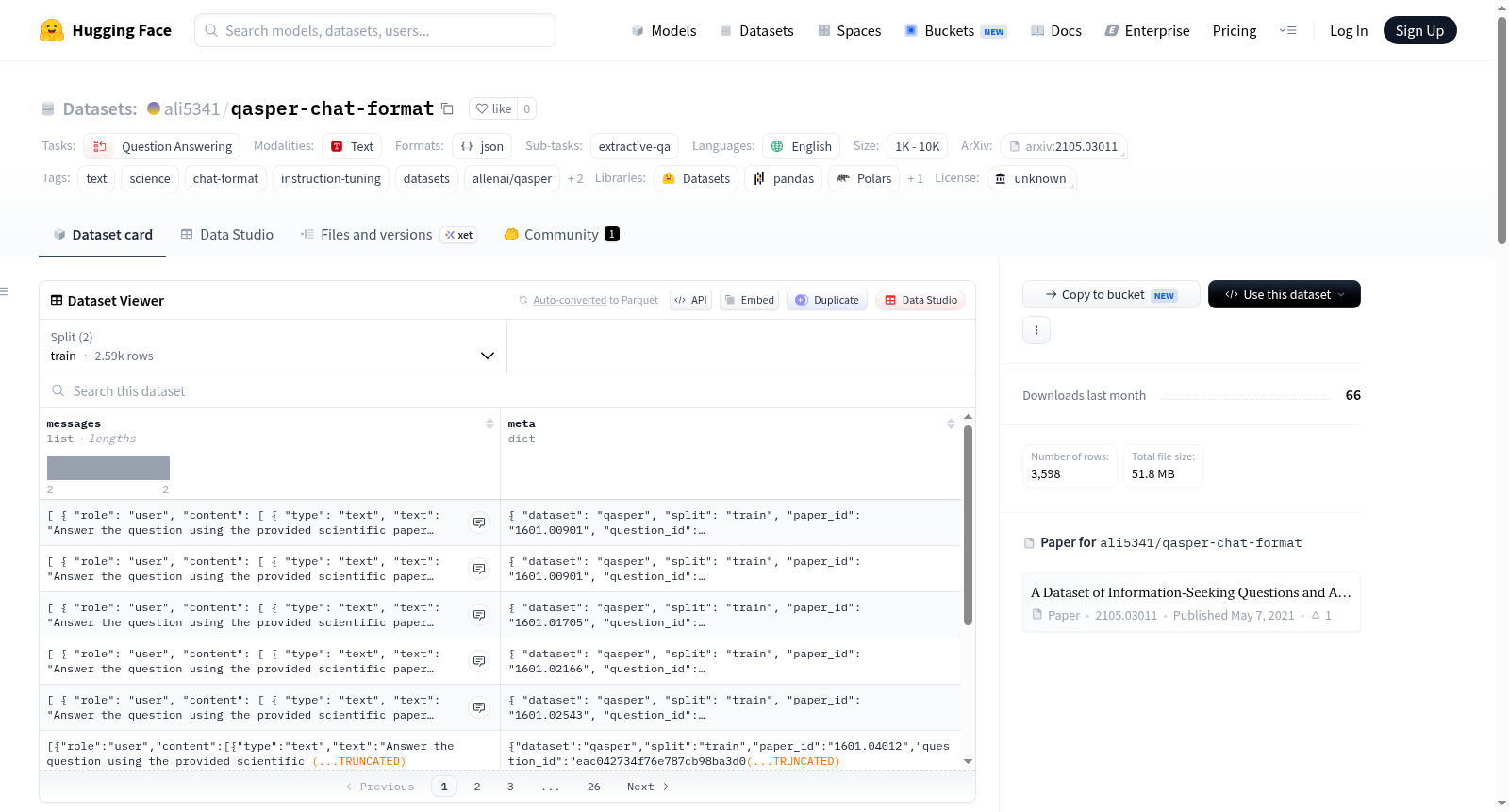Open the ali5341 user profile link
1509x812 pixels.
pyautogui.click(x=191, y=108)
